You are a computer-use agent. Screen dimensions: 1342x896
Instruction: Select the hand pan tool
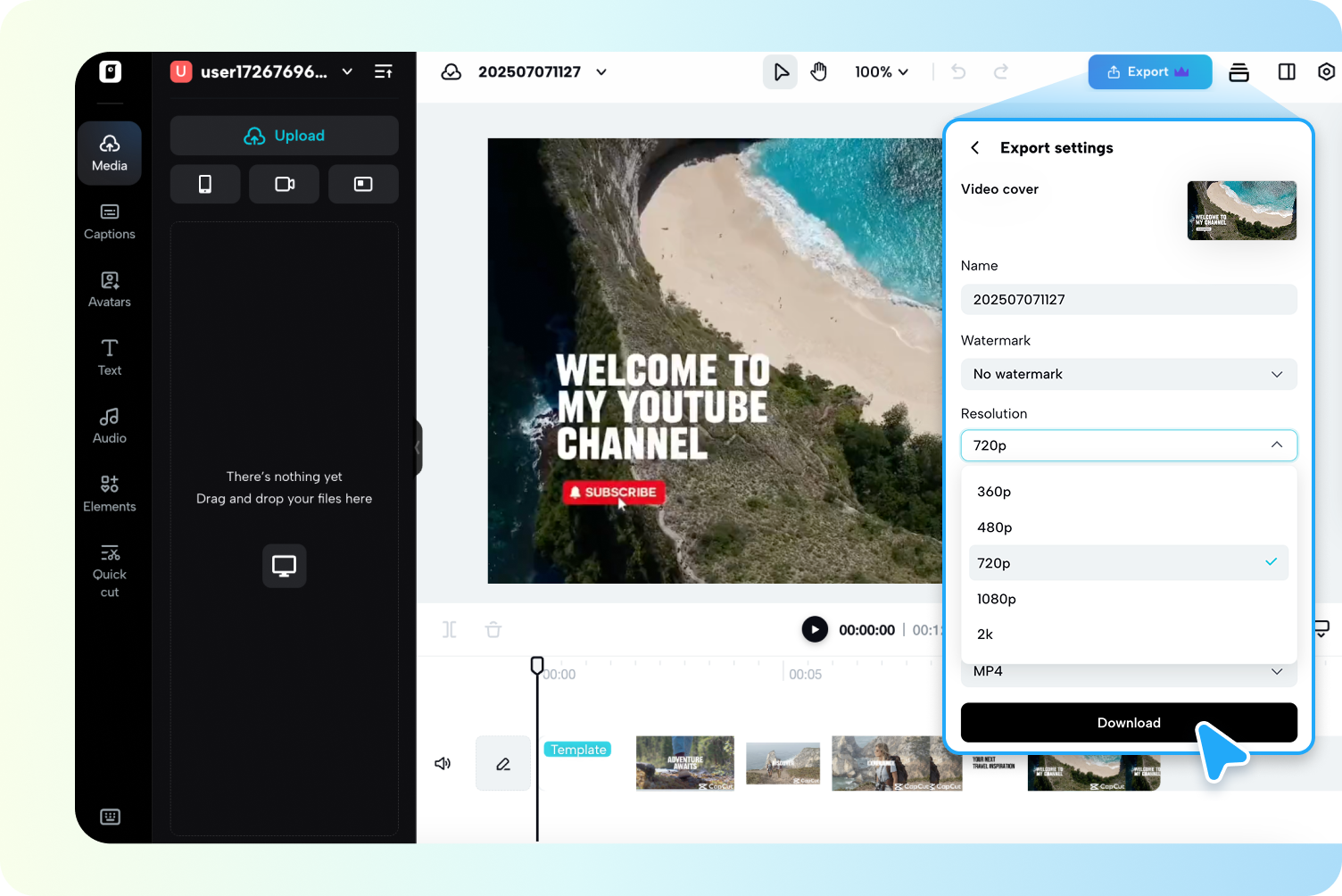(818, 71)
